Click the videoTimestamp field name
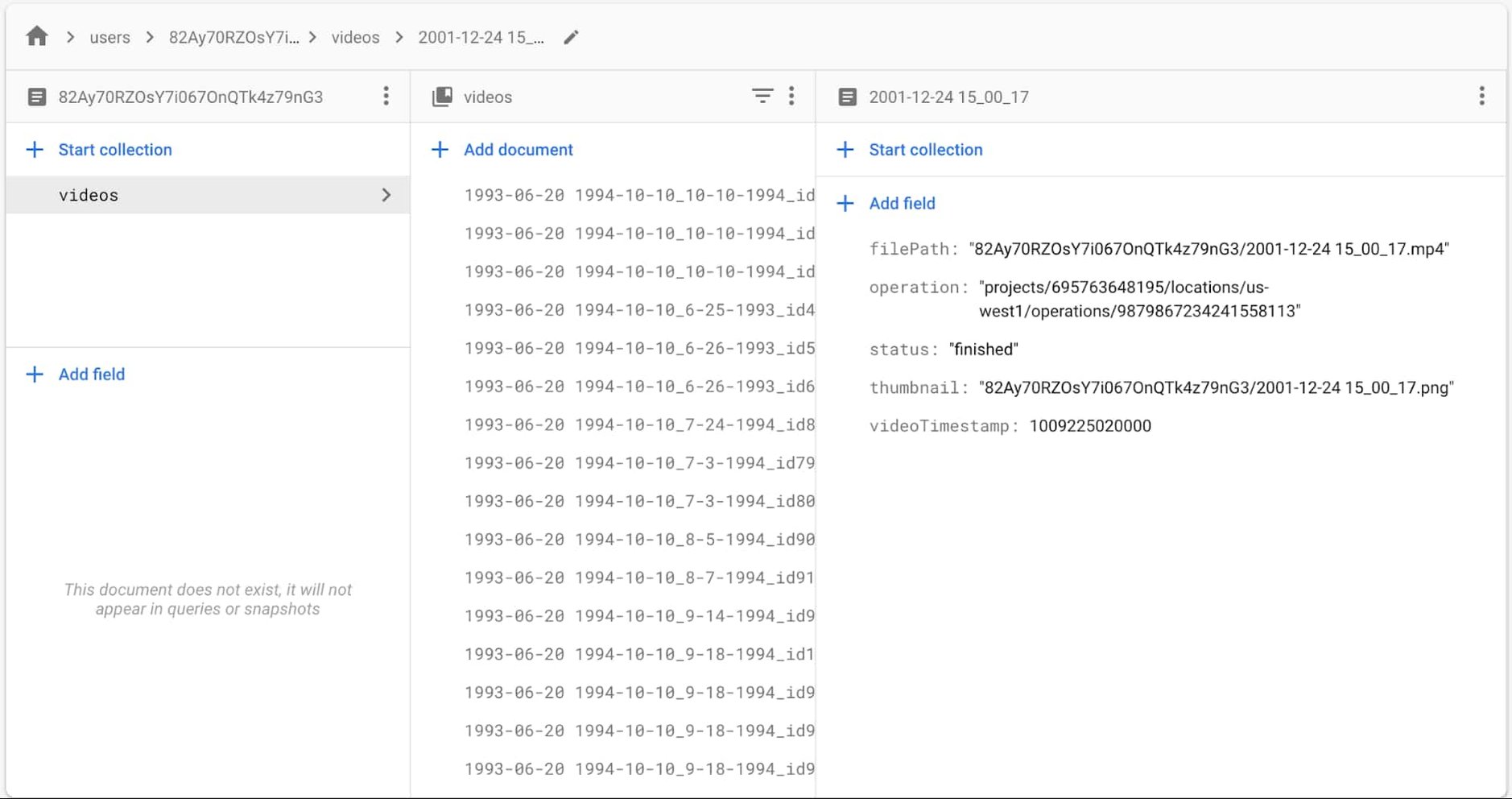 point(944,426)
